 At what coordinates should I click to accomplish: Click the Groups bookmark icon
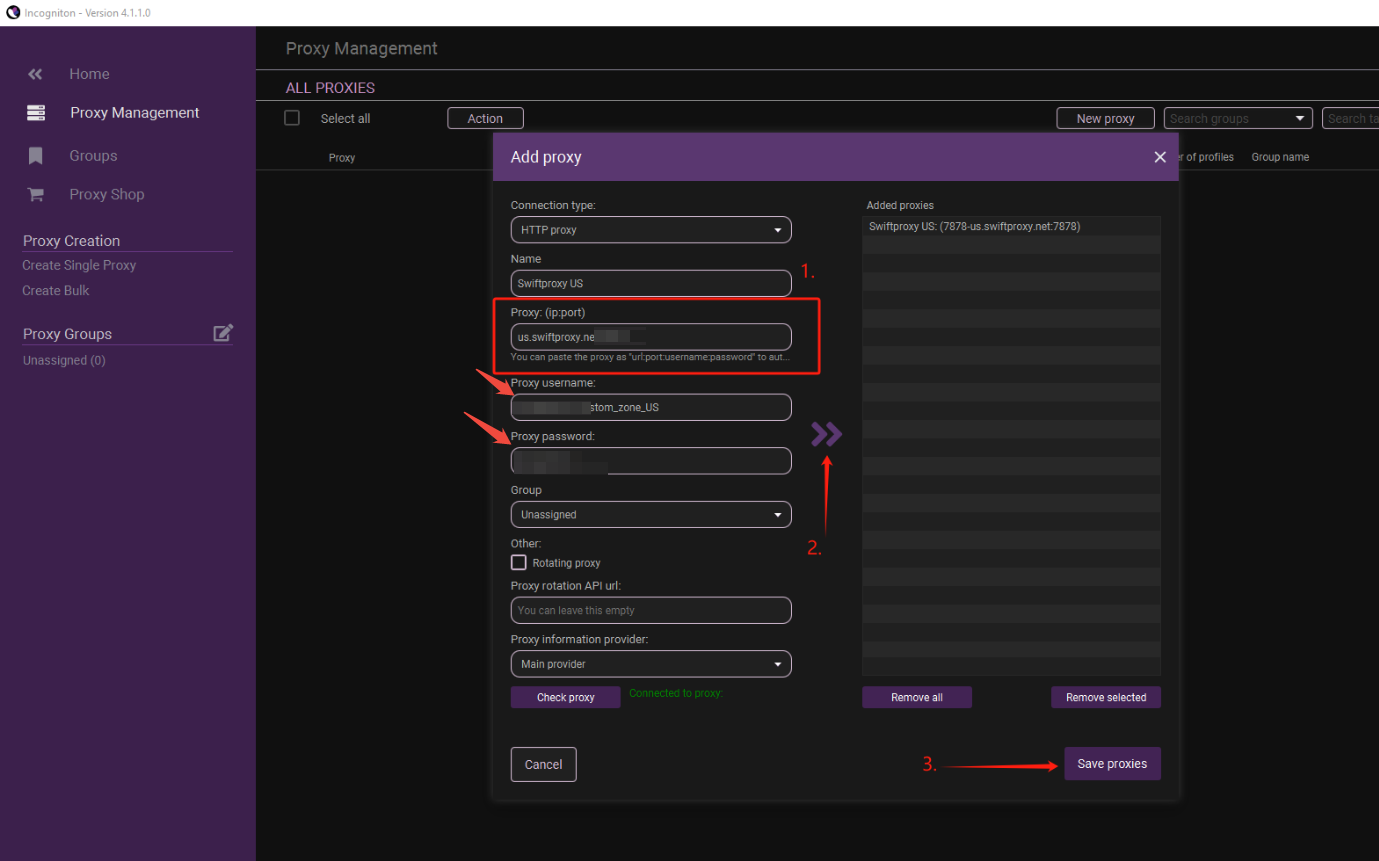pyautogui.click(x=36, y=156)
